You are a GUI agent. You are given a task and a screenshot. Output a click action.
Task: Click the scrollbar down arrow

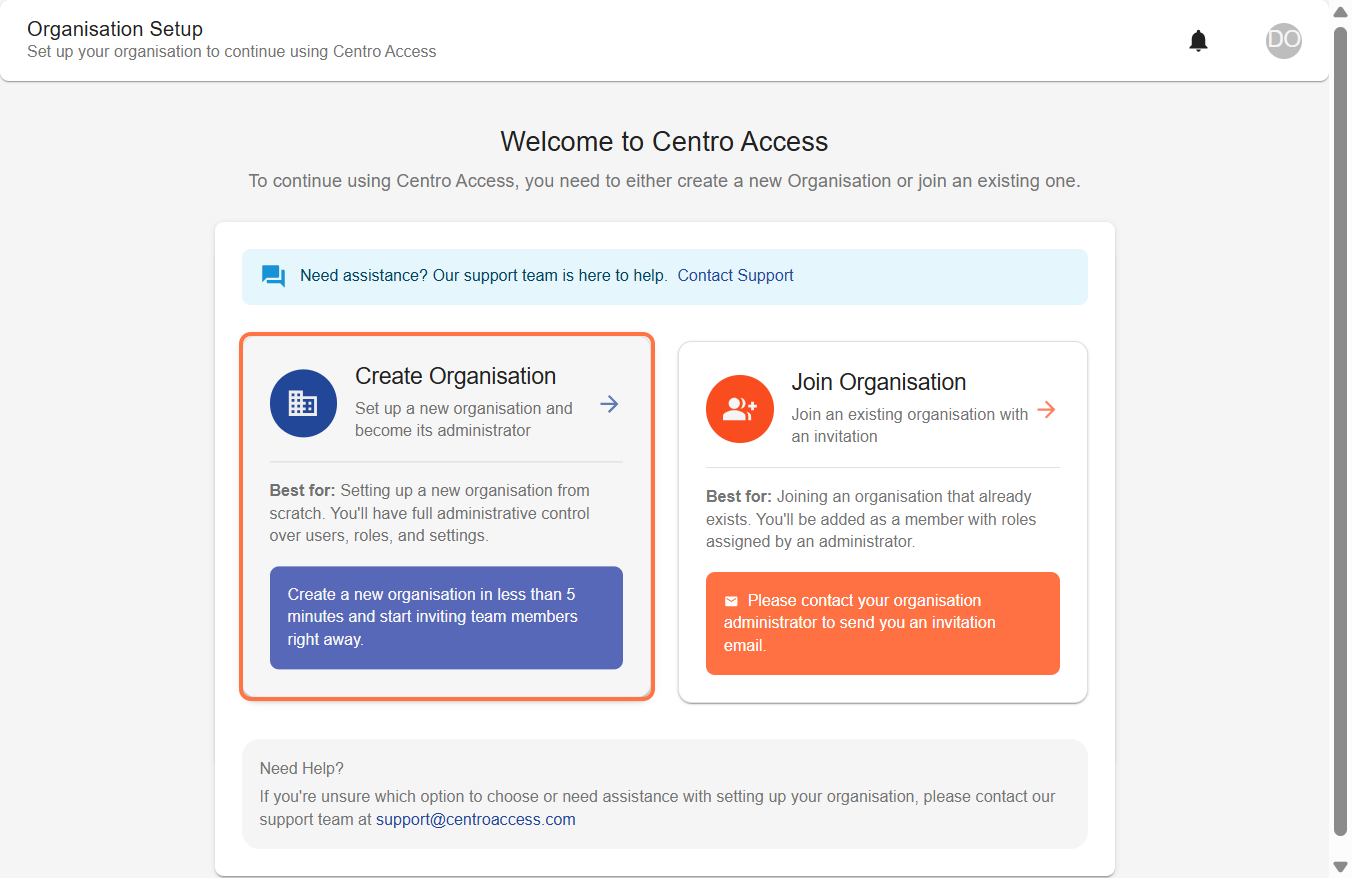pos(1341,866)
